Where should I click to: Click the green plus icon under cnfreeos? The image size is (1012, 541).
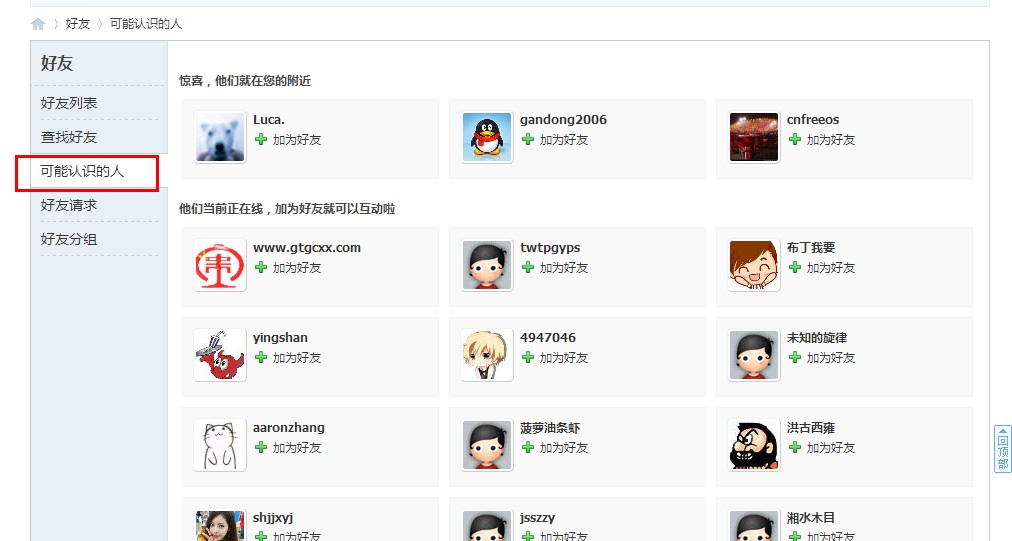pos(795,140)
